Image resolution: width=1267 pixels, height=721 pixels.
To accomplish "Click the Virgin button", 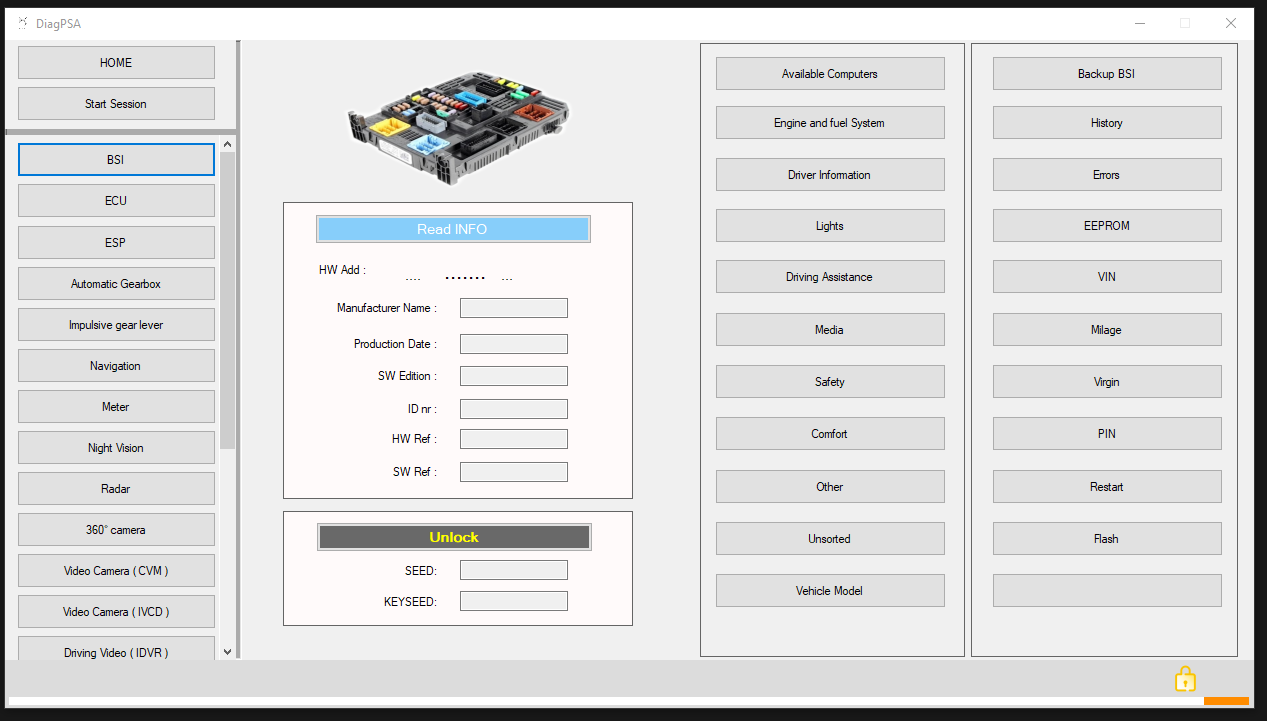I will tap(1107, 381).
